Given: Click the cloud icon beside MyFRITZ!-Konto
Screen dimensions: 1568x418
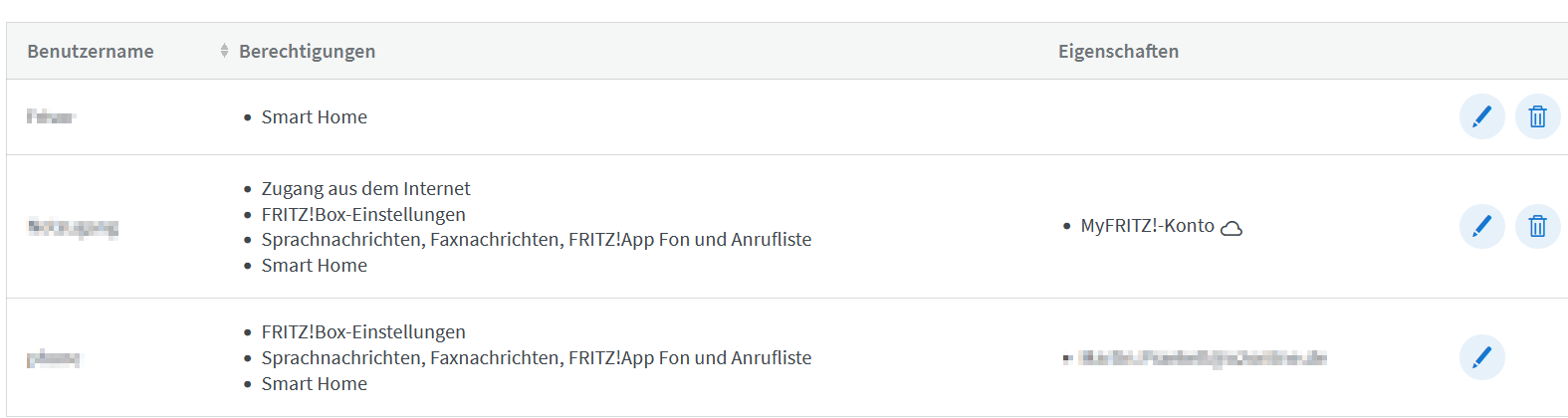Looking at the screenshot, I should (1232, 228).
